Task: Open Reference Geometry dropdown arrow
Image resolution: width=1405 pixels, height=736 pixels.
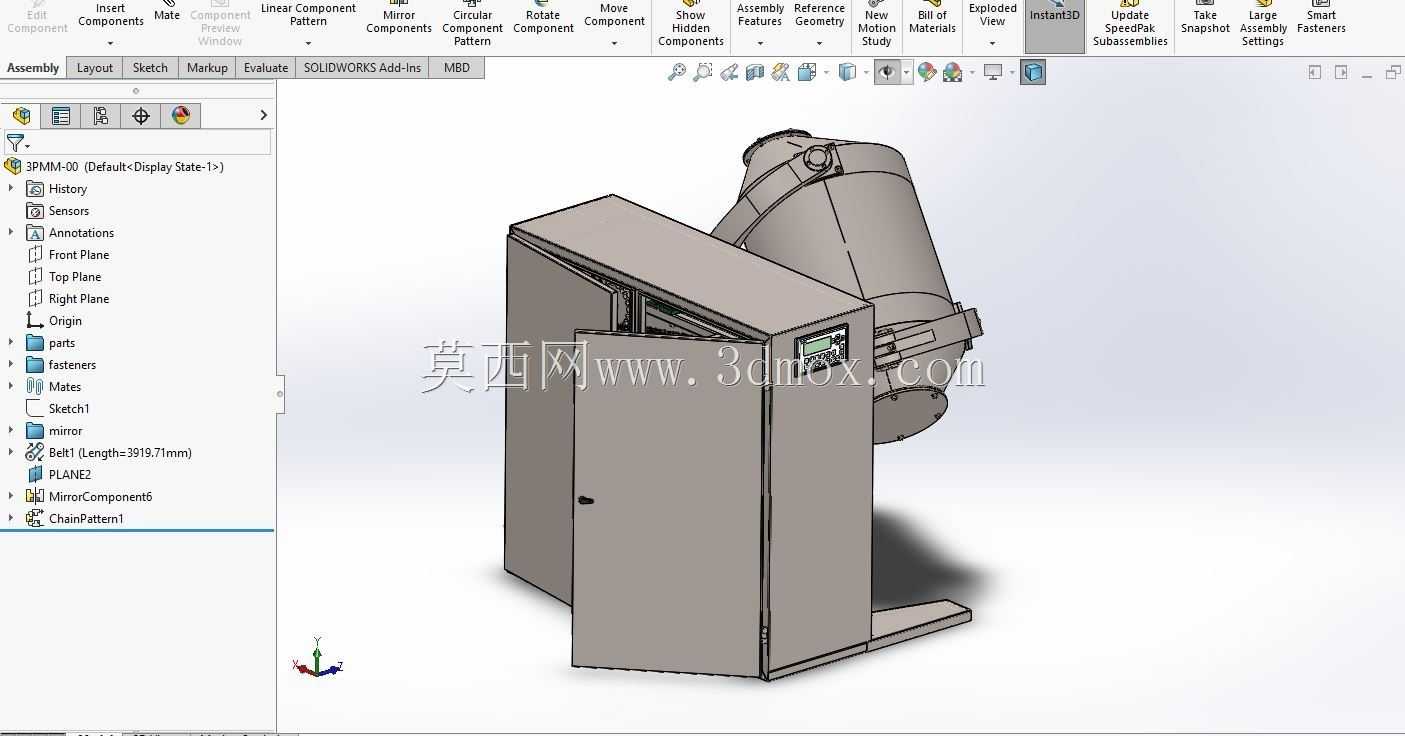Action: (x=819, y=44)
